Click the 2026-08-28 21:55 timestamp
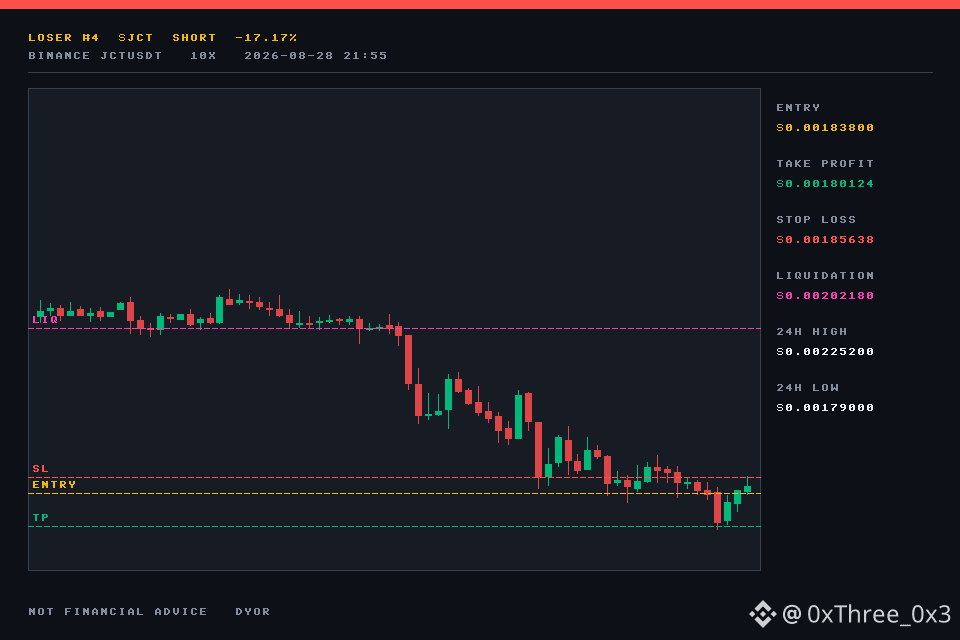Viewport: 960px width, 640px height. tap(315, 56)
